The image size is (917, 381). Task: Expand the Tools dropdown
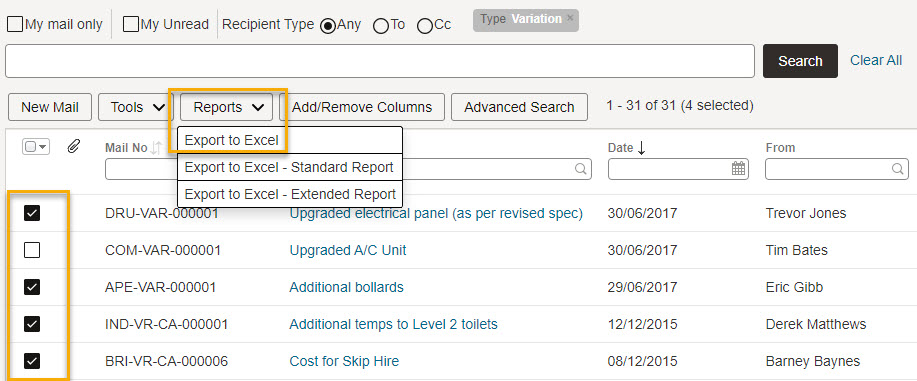point(136,107)
